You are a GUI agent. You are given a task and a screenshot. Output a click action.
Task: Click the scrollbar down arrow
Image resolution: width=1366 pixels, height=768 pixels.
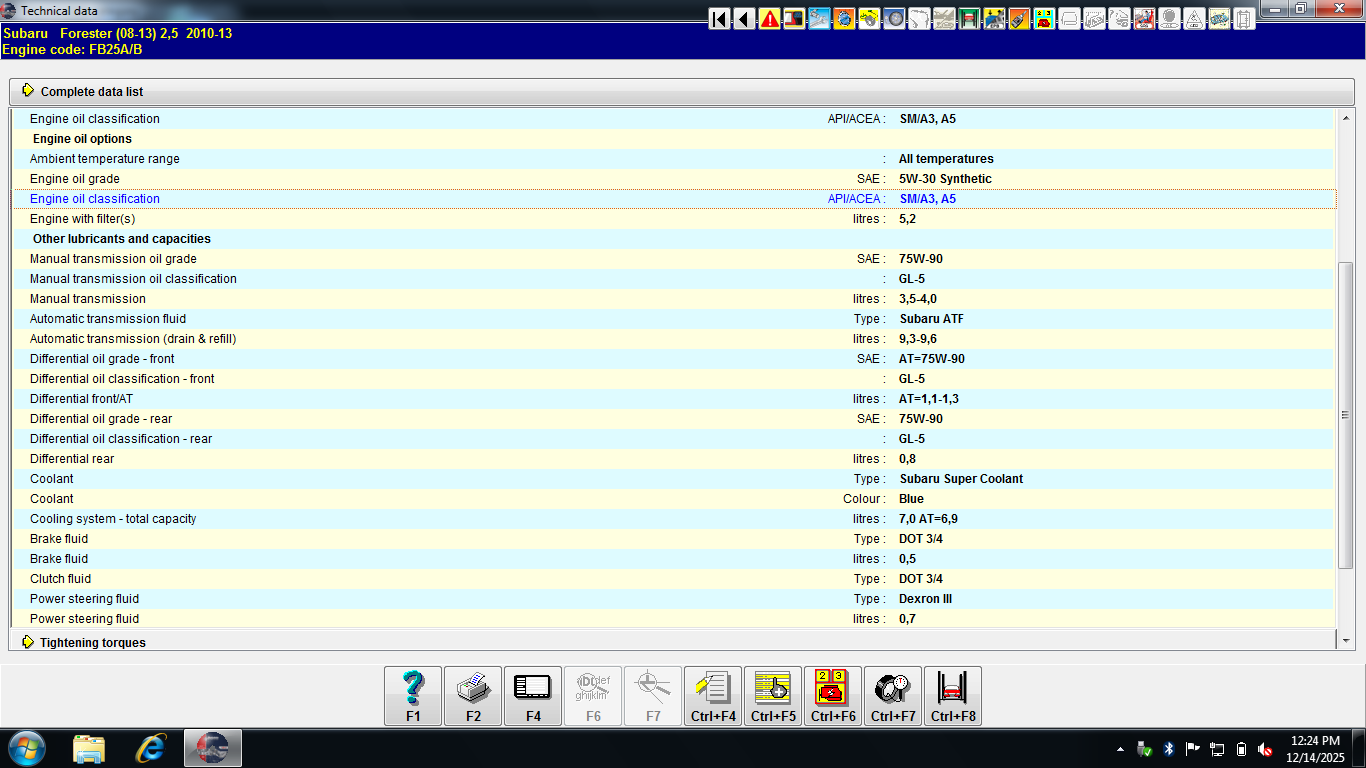pyautogui.click(x=1345, y=641)
